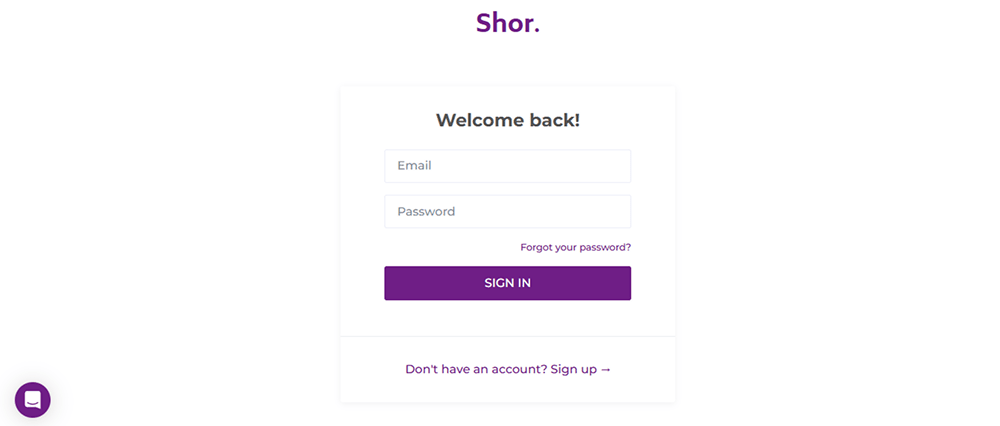
Task: Tap the intercom chat launcher icon
Action: point(32,400)
